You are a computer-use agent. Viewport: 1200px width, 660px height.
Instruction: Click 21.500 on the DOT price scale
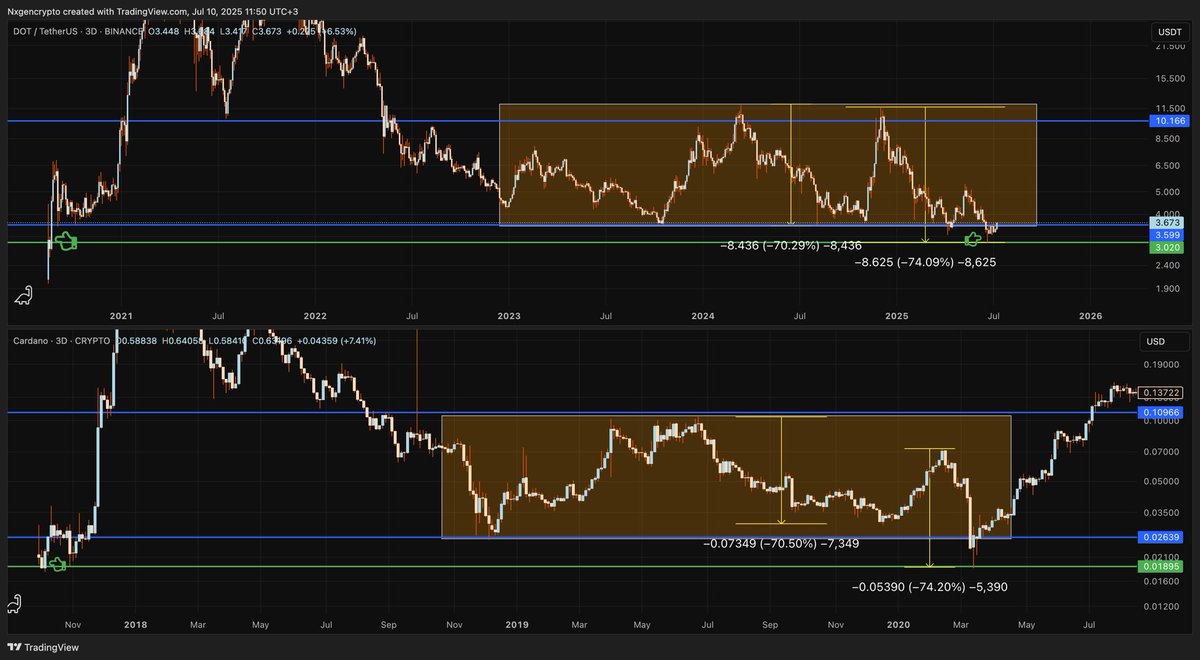(1168, 47)
